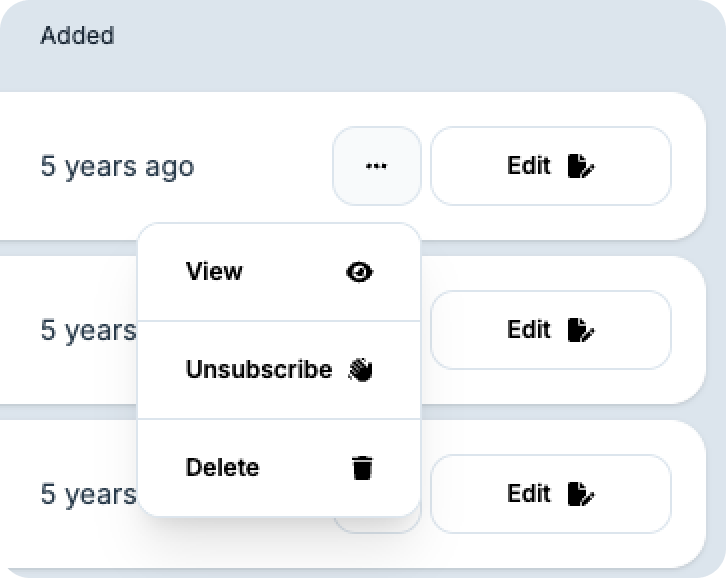Image resolution: width=726 pixels, height=578 pixels.
Task: Sort by the Added column header
Action: coord(77,36)
